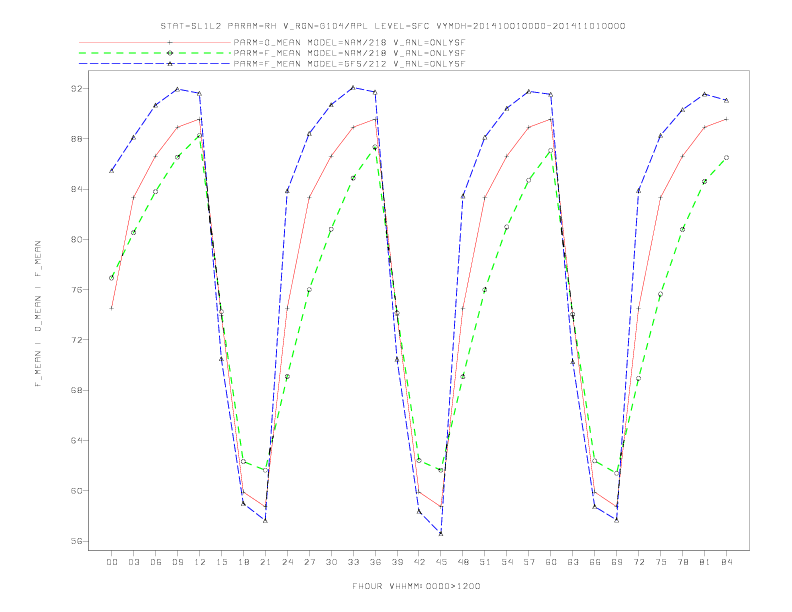792x612 pixels.
Task: Click the x-axis title FHOUR VHHMM:0000>1200
Action: 416,586
